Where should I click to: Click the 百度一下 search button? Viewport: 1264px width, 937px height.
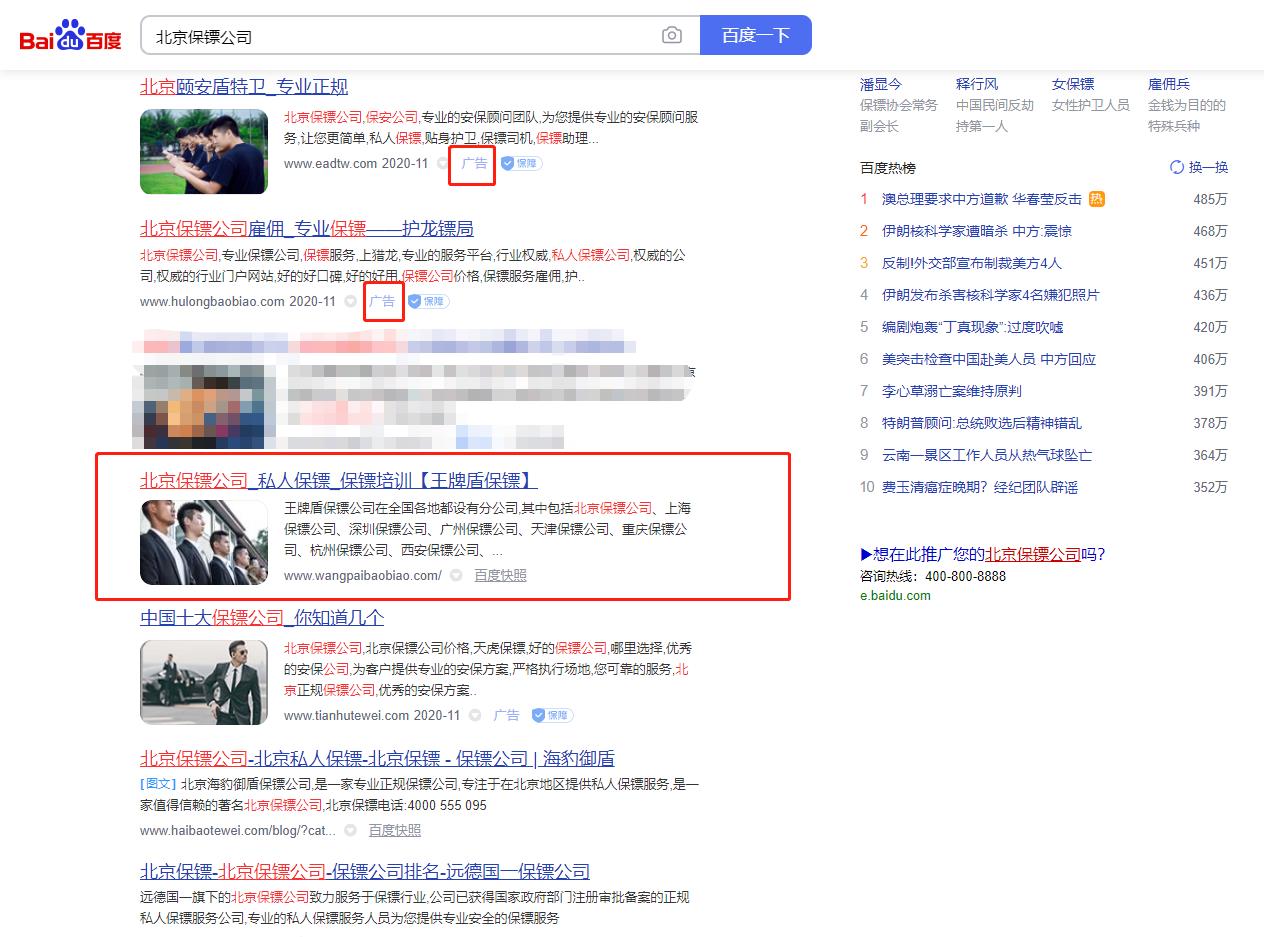click(x=756, y=35)
